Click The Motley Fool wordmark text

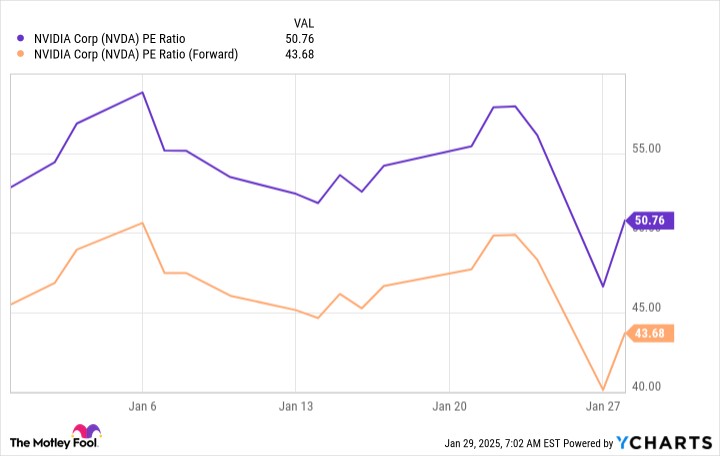click(54, 443)
